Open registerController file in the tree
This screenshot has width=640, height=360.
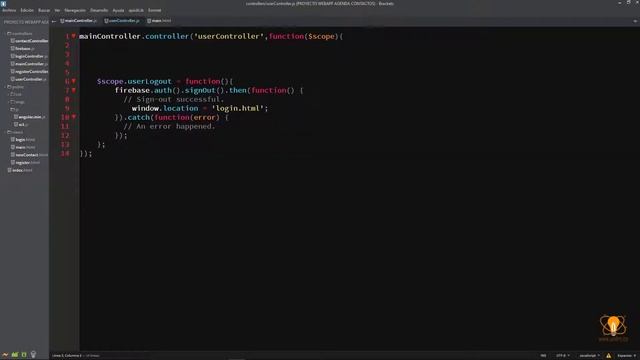pos(29,72)
